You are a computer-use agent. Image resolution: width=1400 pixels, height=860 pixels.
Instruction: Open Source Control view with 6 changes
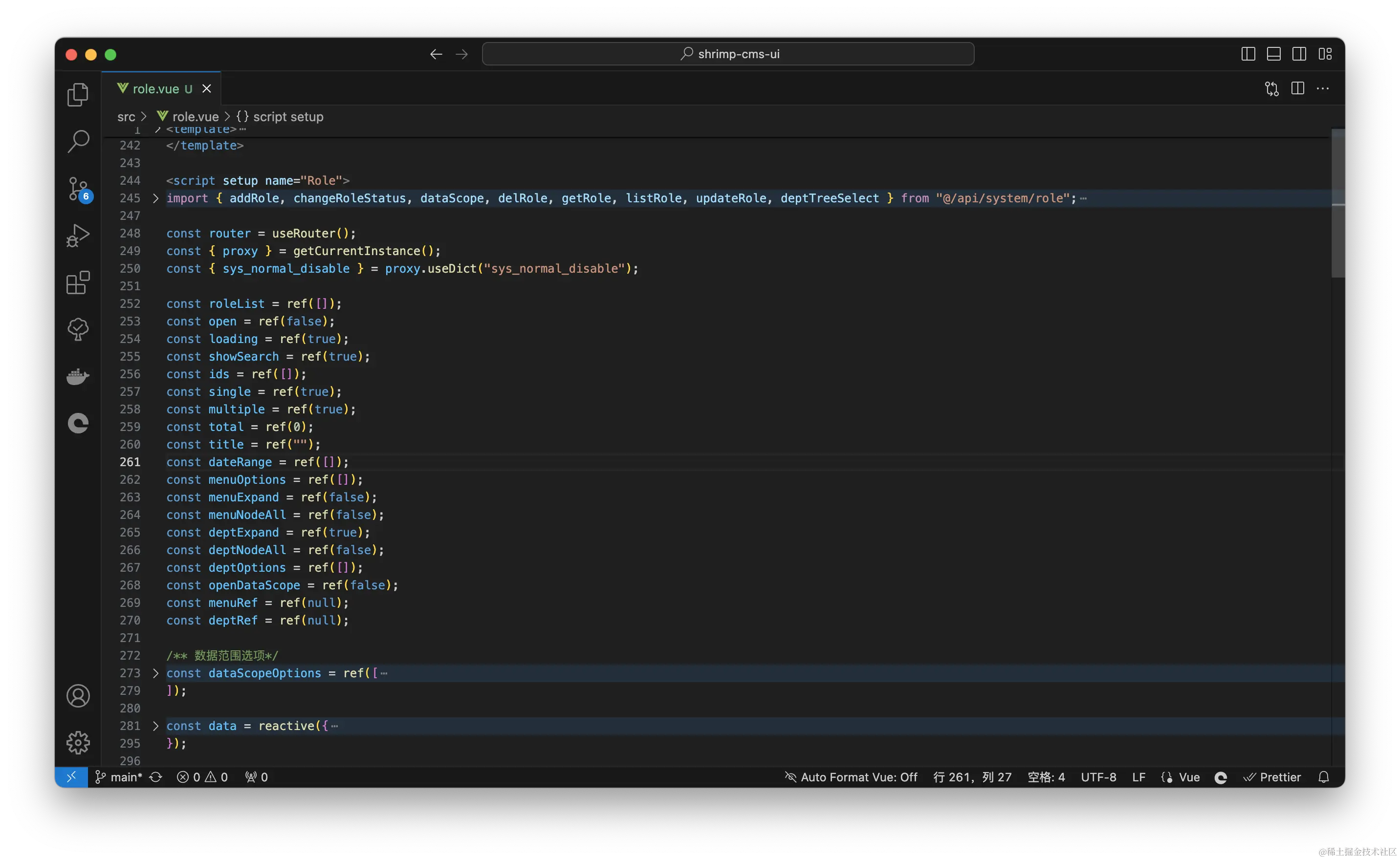79,188
